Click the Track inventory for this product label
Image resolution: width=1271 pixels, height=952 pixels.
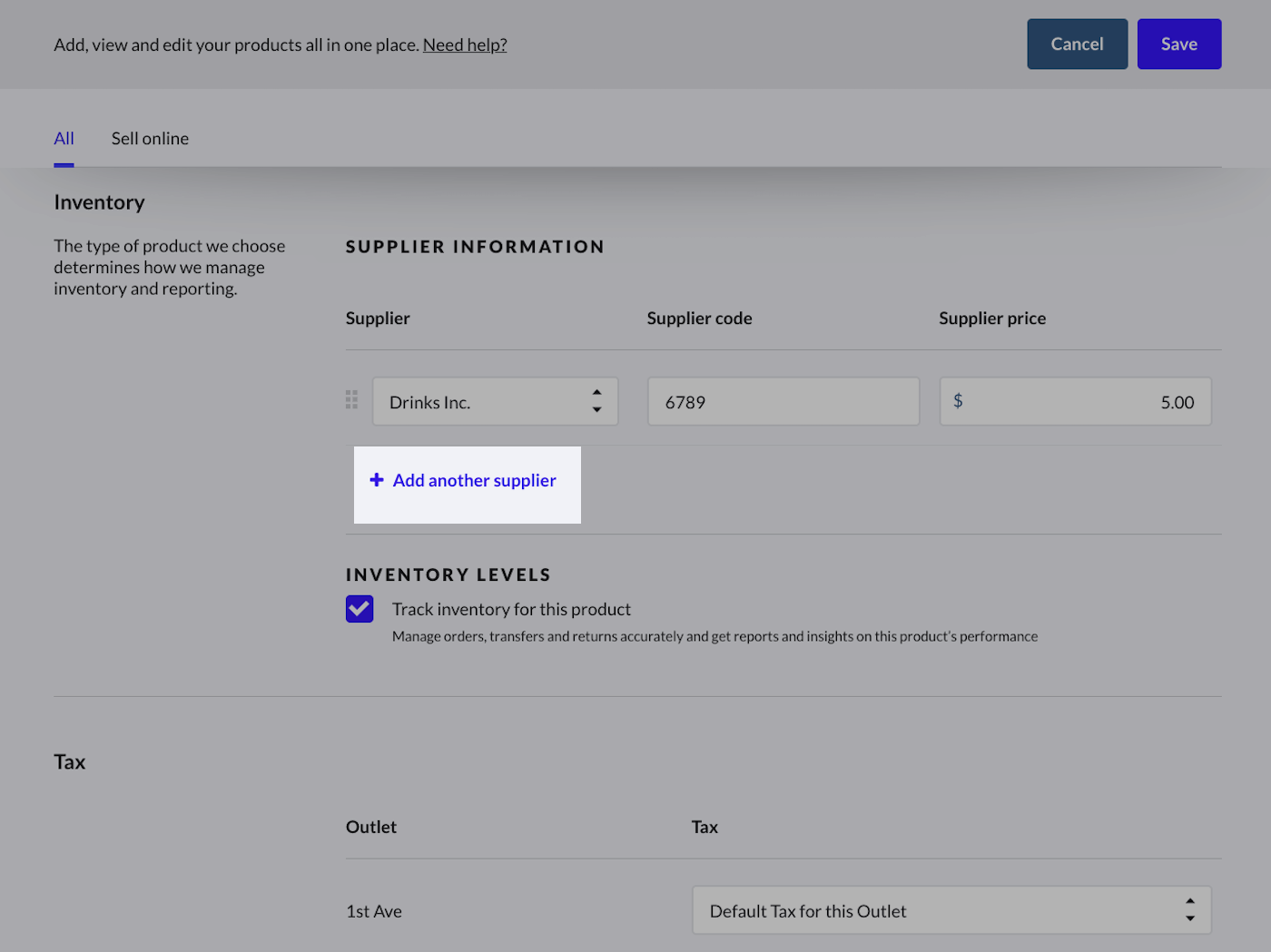pyautogui.click(x=511, y=609)
